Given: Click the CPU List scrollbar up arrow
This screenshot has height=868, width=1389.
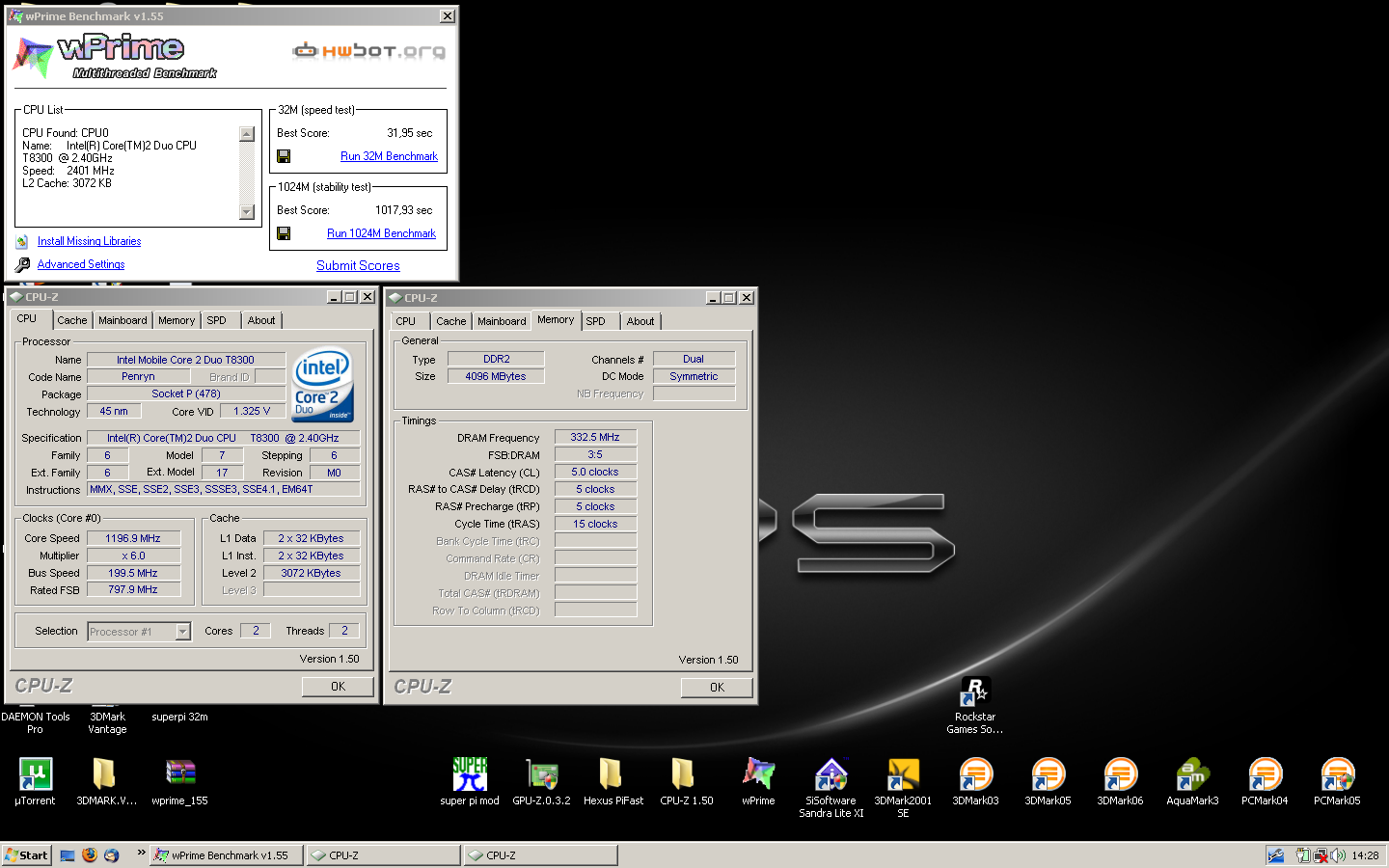Looking at the screenshot, I should [x=247, y=134].
